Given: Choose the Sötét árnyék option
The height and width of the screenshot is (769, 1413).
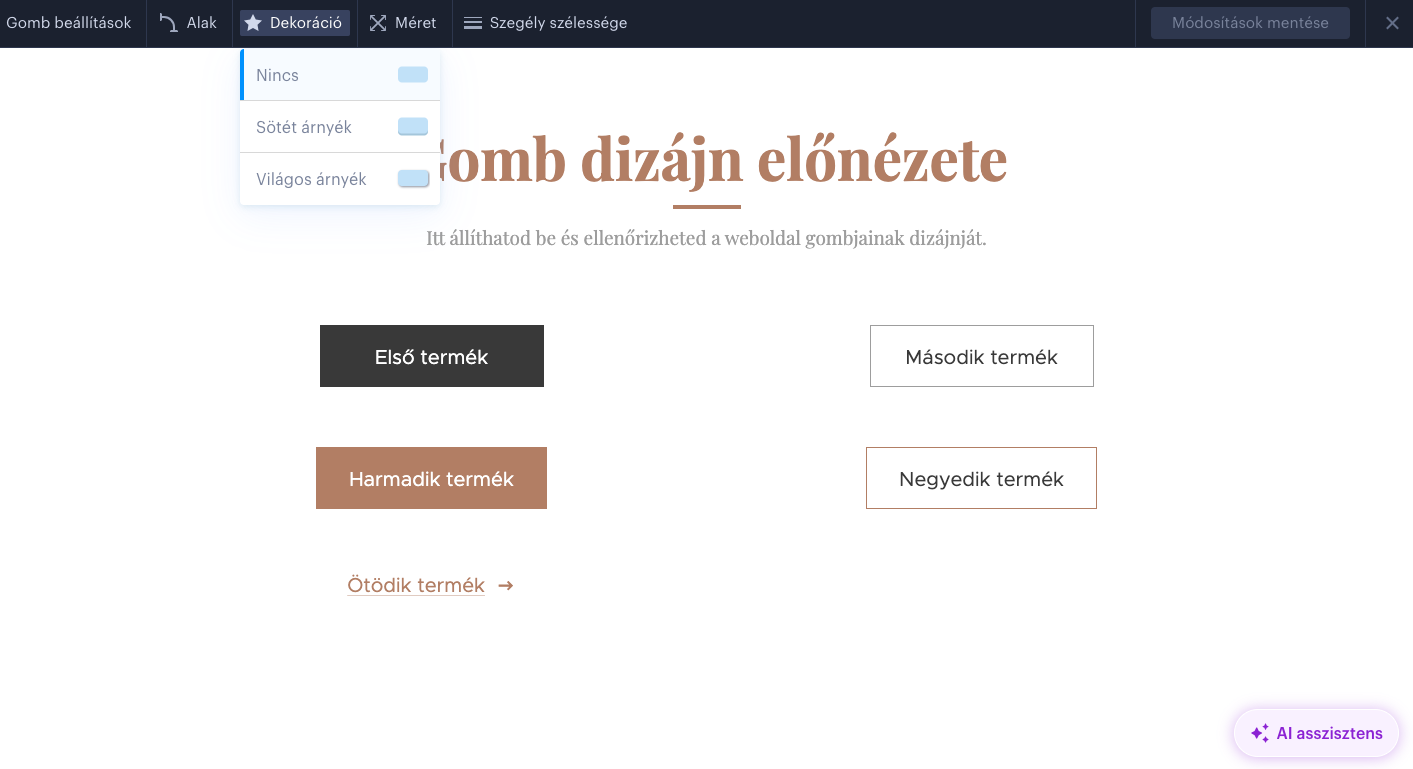Looking at the screenshot, I should (340, 127).
